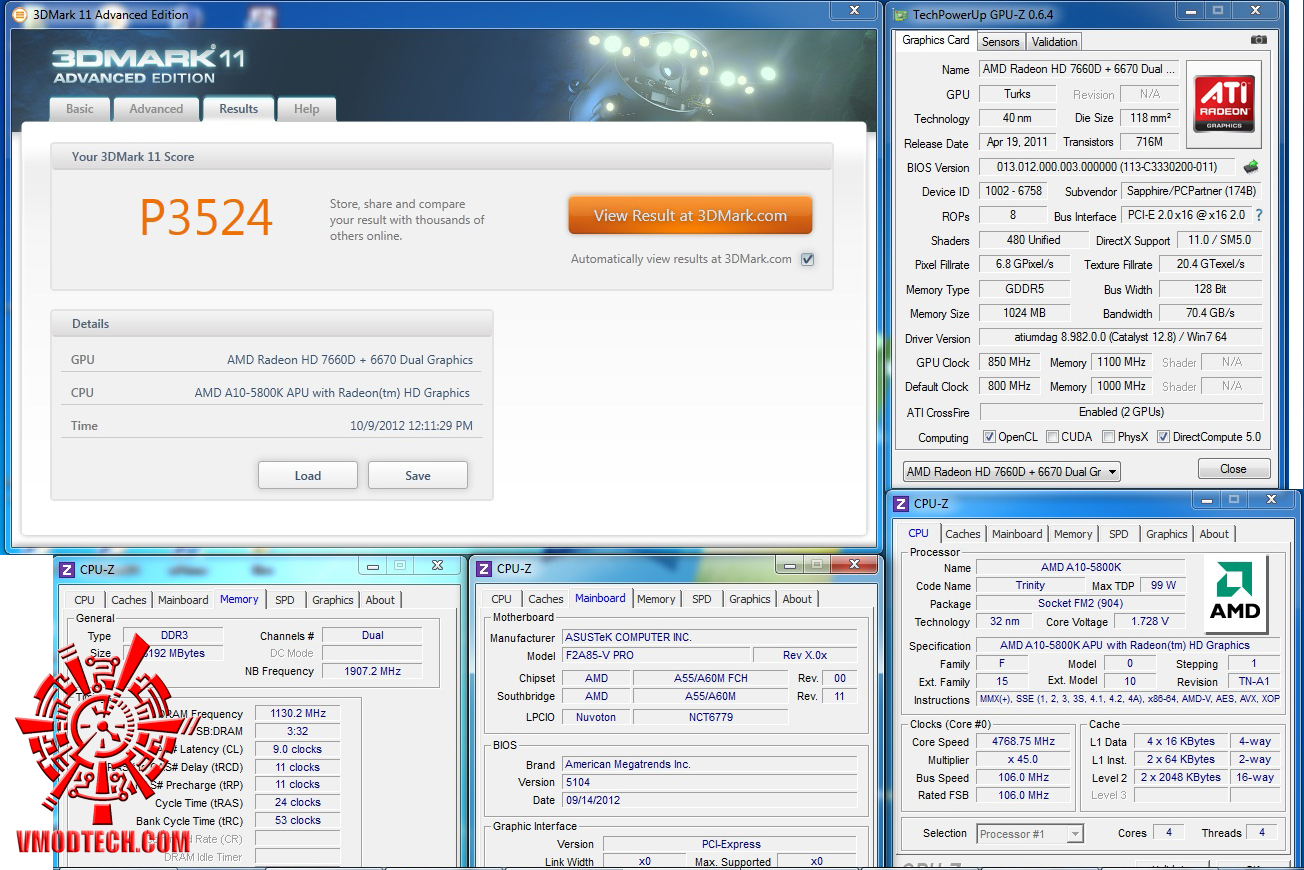The image size is (1304, 870).
Task: Click the Core Voltage value 1.728 V
Action: click(x=1149, y=621)
